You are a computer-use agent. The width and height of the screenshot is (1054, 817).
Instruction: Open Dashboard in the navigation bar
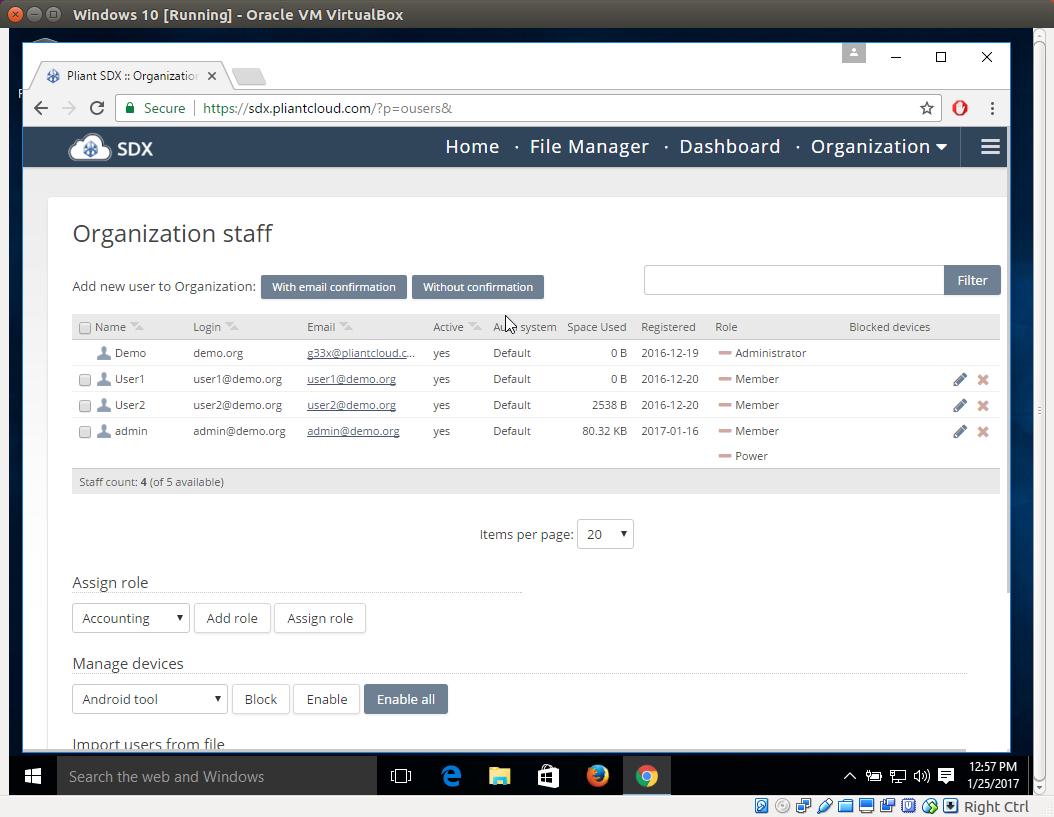(x=729, y=147)
